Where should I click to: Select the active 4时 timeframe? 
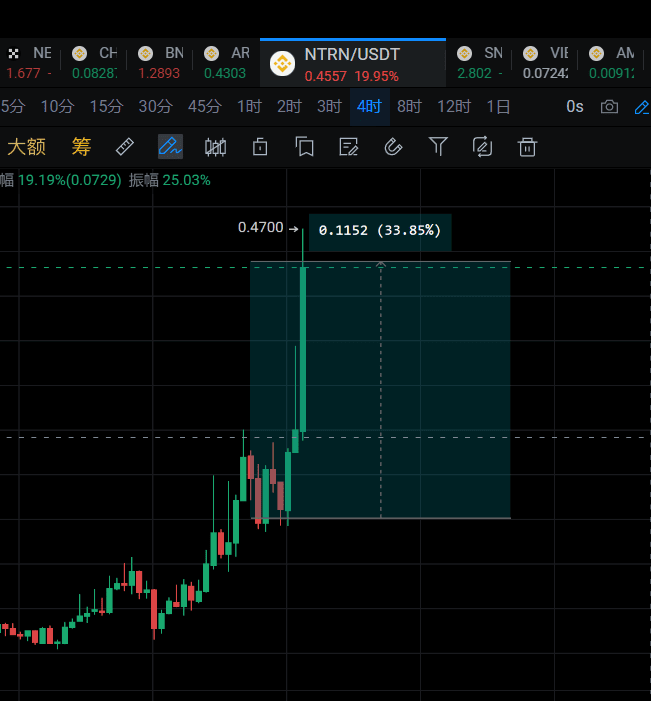click(x=370, y=107)
